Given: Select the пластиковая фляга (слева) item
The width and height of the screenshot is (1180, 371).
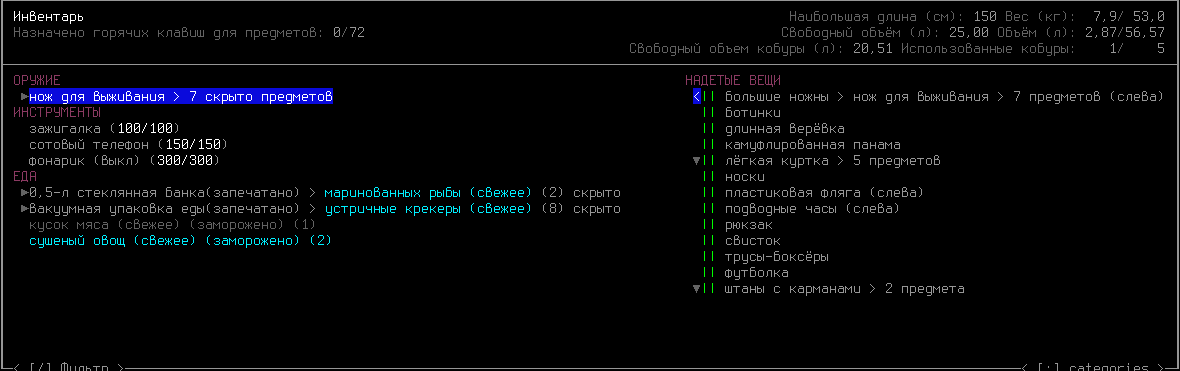Looking at the screenshot, I should 824,193.
